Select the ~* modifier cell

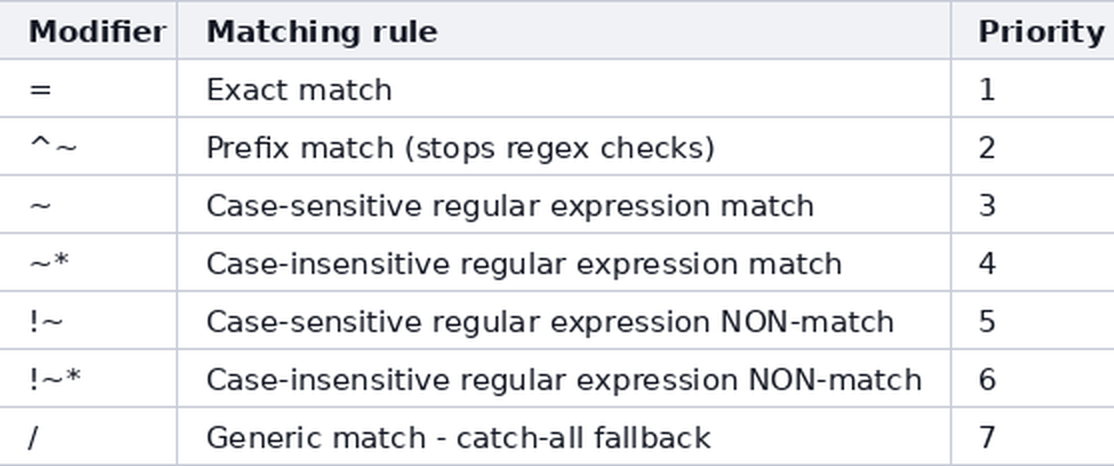coord(88,263)
